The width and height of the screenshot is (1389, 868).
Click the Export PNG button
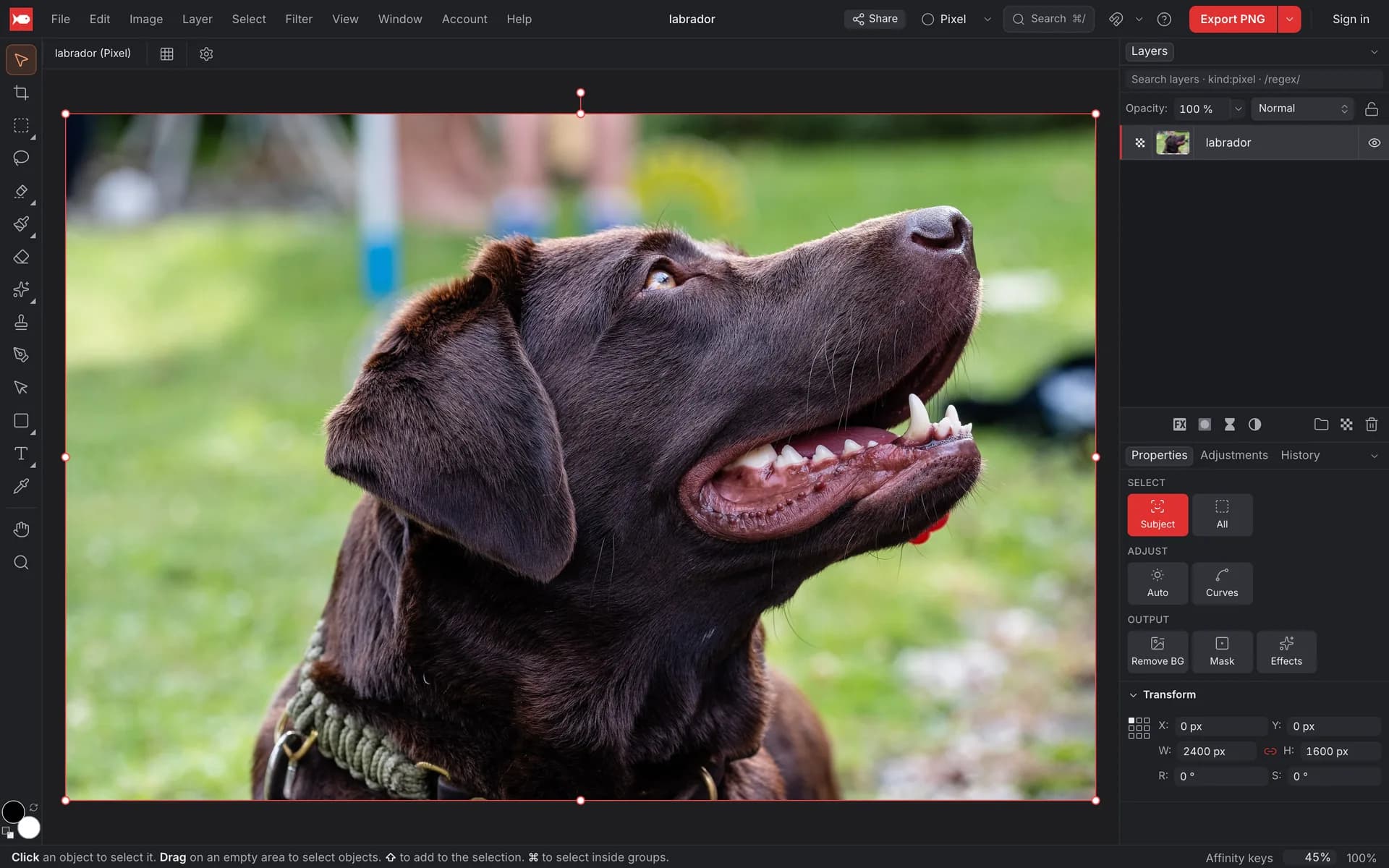1232,20
